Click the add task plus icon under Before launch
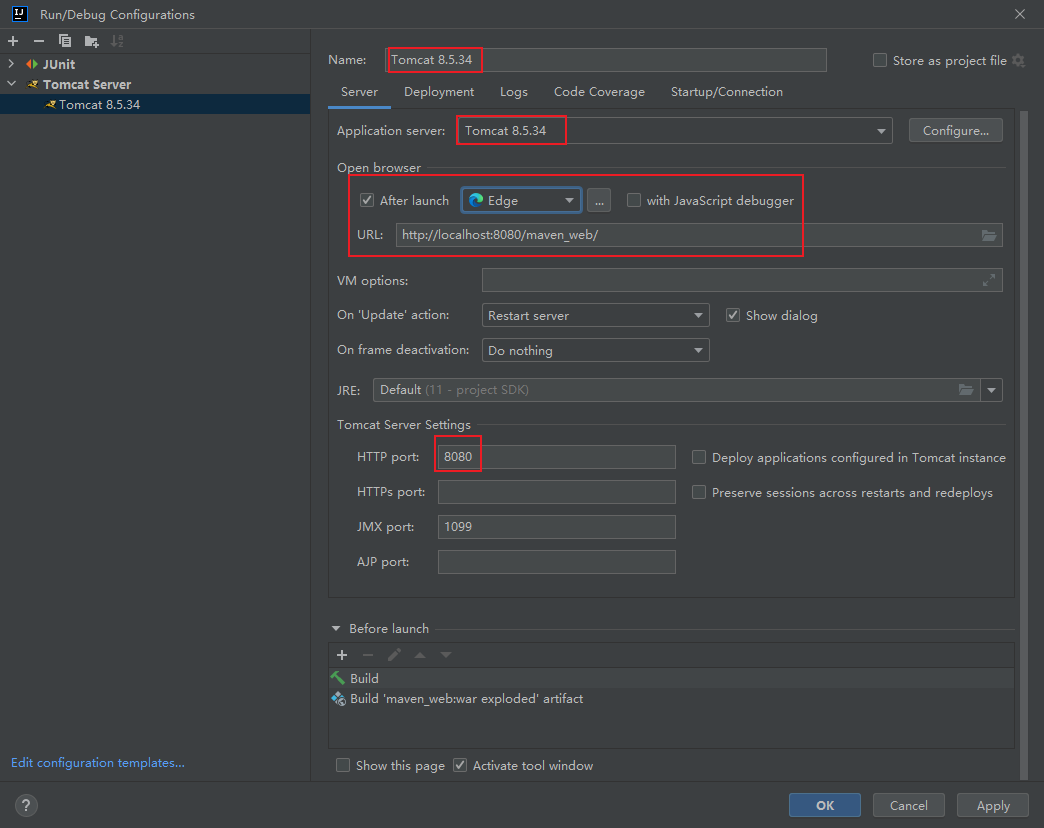The width and height of the screenshot is (1044, 828). point(342,655)
